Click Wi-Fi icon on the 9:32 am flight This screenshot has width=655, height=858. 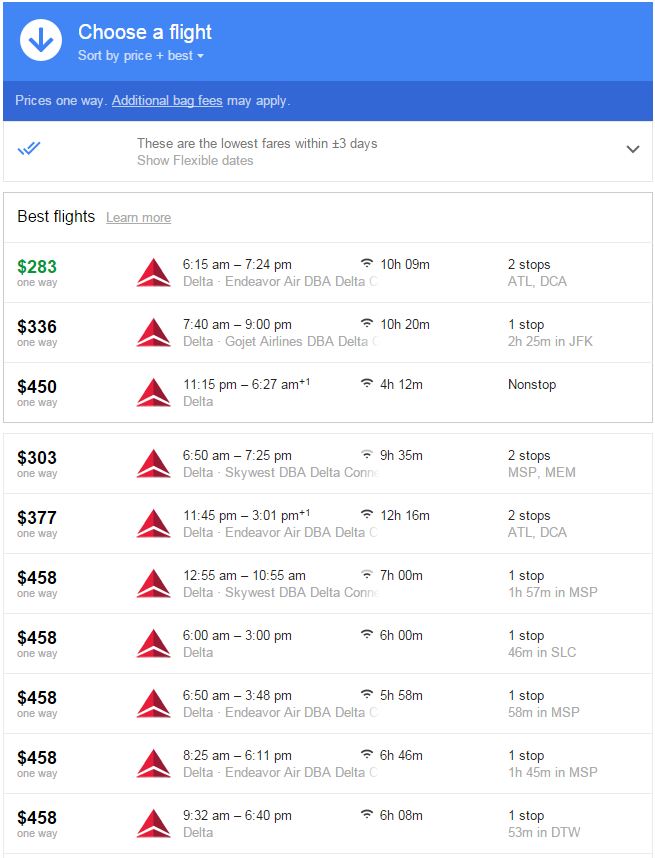click(x=367, y=815)
